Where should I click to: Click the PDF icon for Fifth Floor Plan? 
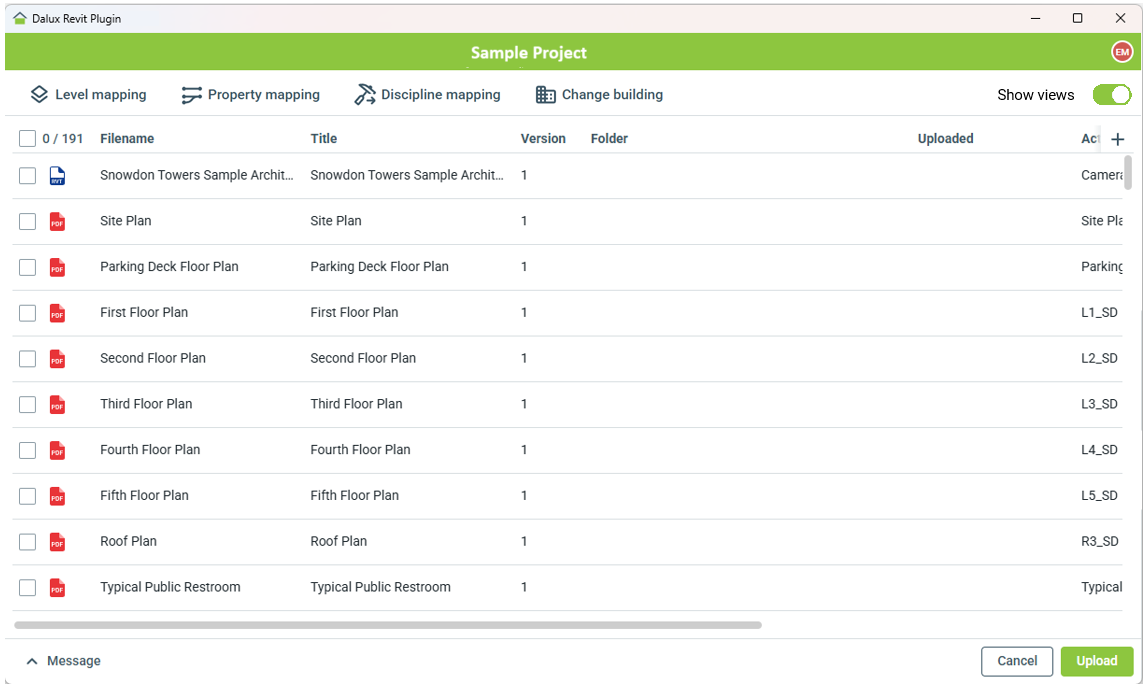click(57, 496)
